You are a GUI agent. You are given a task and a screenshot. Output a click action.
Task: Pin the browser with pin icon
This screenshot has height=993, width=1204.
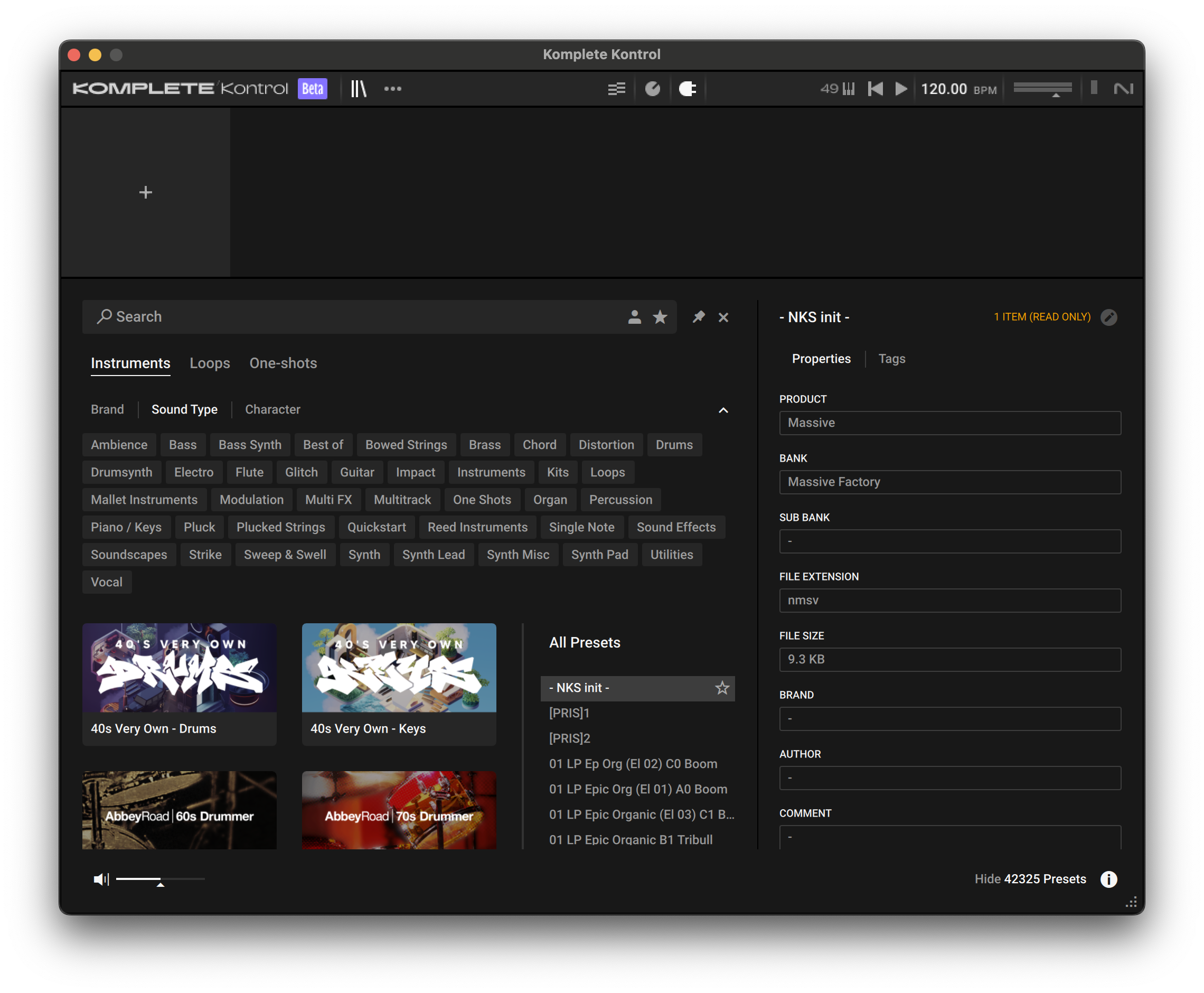pos(699,317)
